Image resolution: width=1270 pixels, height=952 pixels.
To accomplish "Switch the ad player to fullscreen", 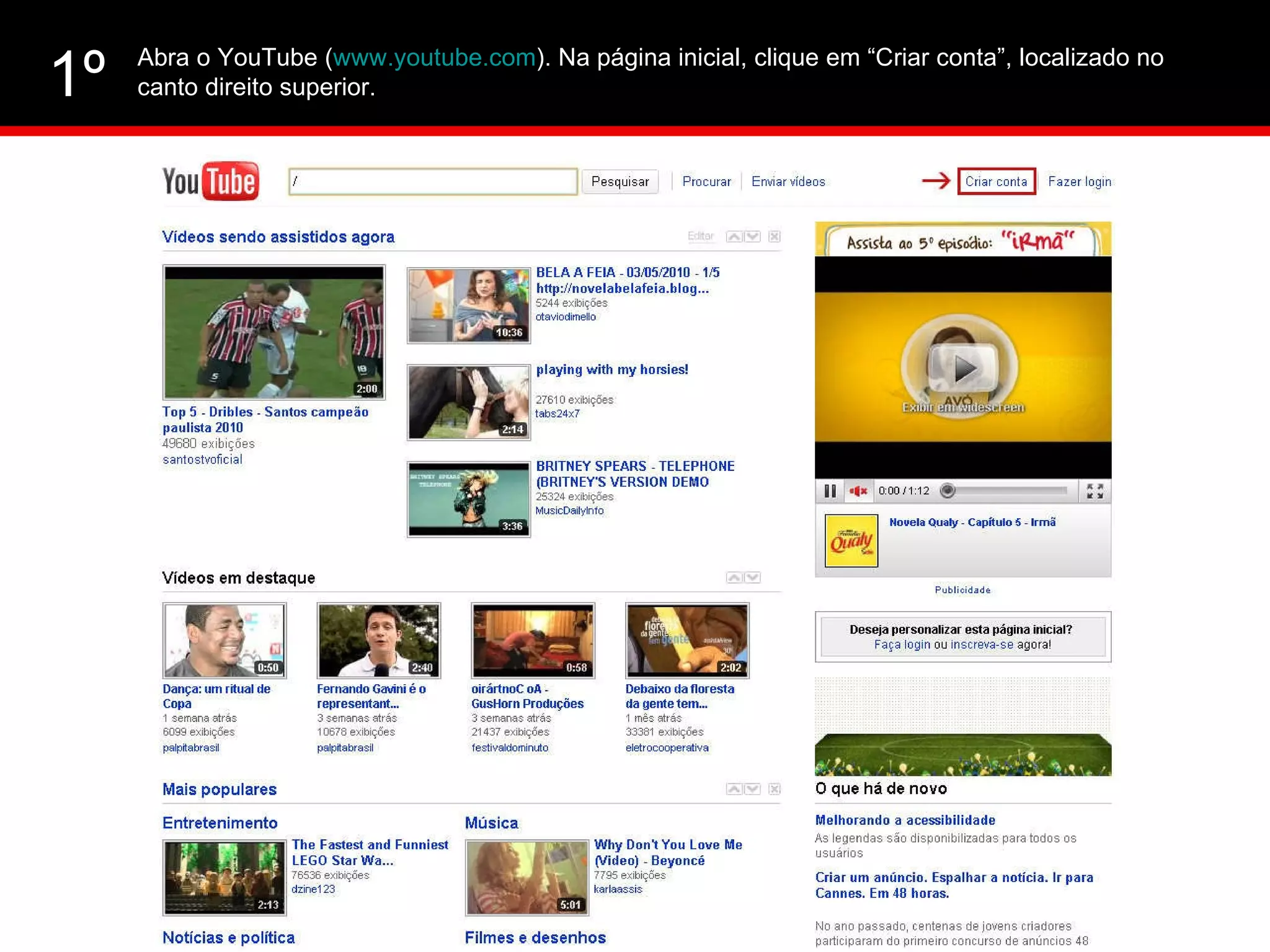I will pyautogui.click(x=1095, y=491).
